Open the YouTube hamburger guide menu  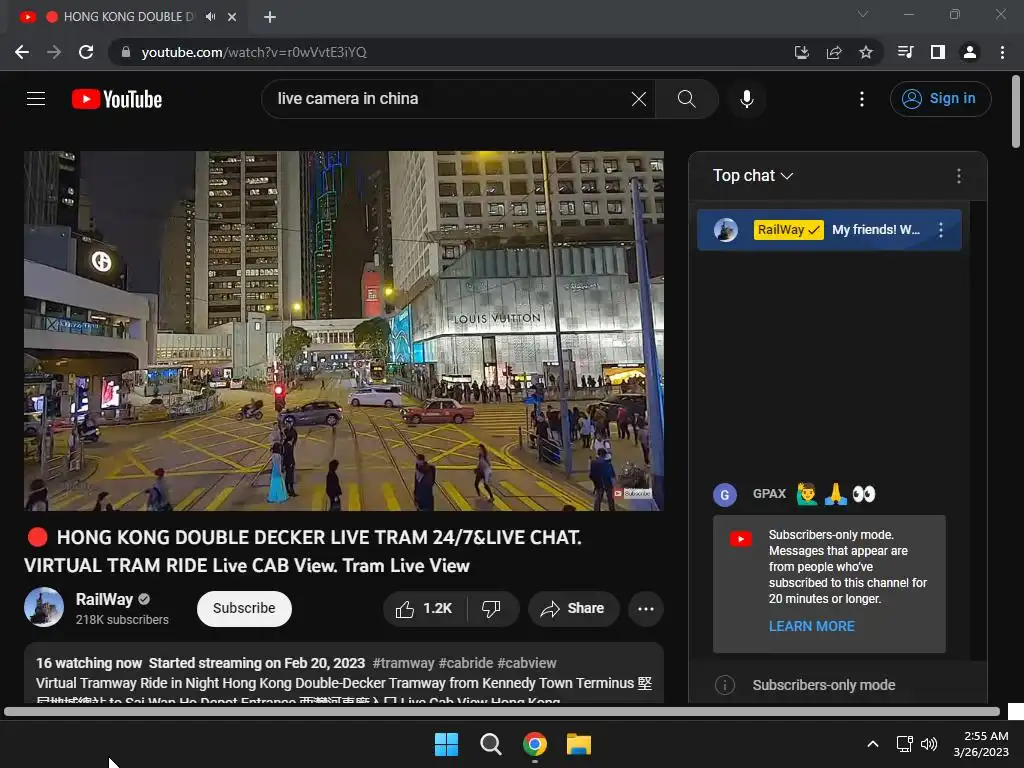click(x=36, y=99)
